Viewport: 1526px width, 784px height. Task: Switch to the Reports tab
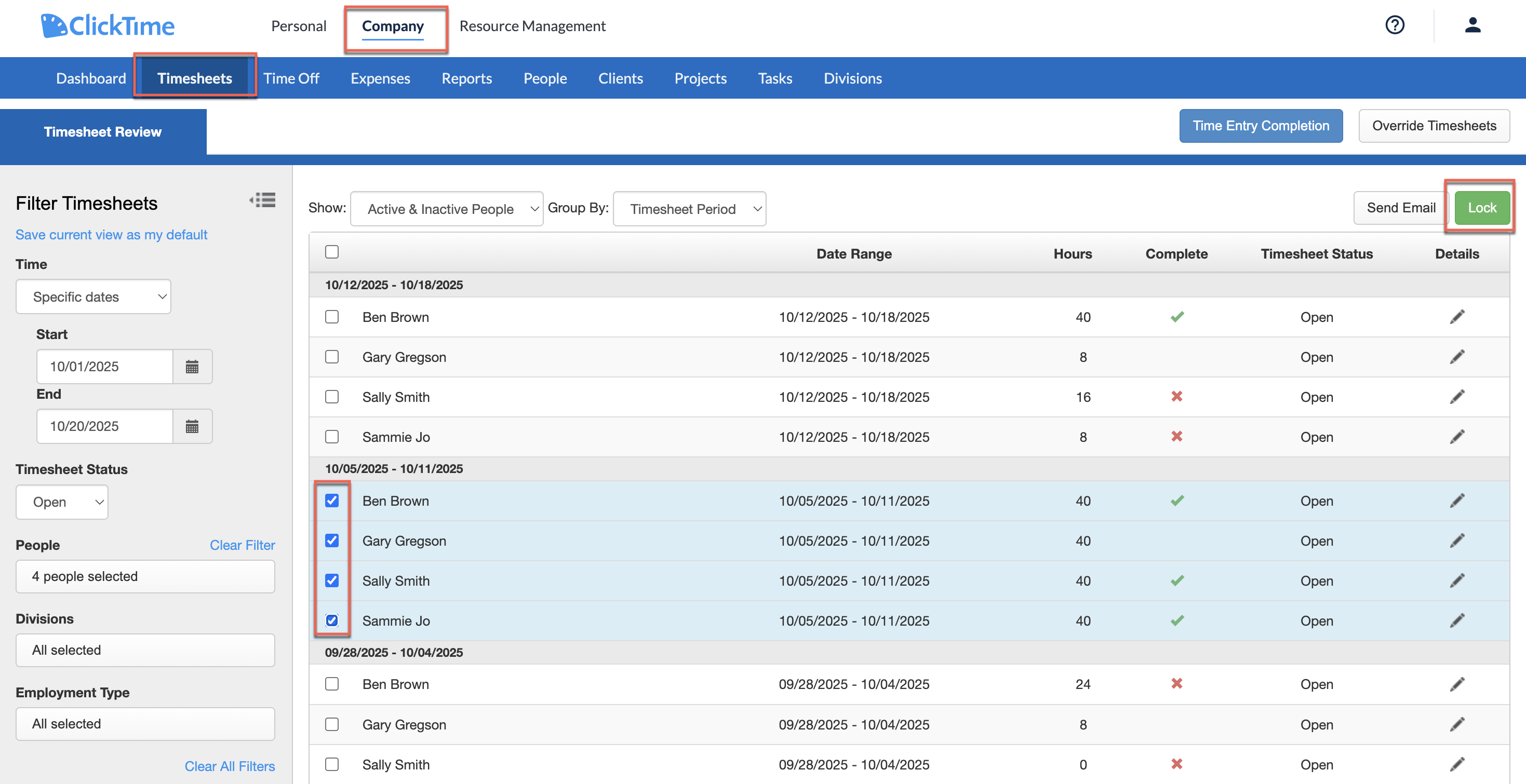[467, 77]
